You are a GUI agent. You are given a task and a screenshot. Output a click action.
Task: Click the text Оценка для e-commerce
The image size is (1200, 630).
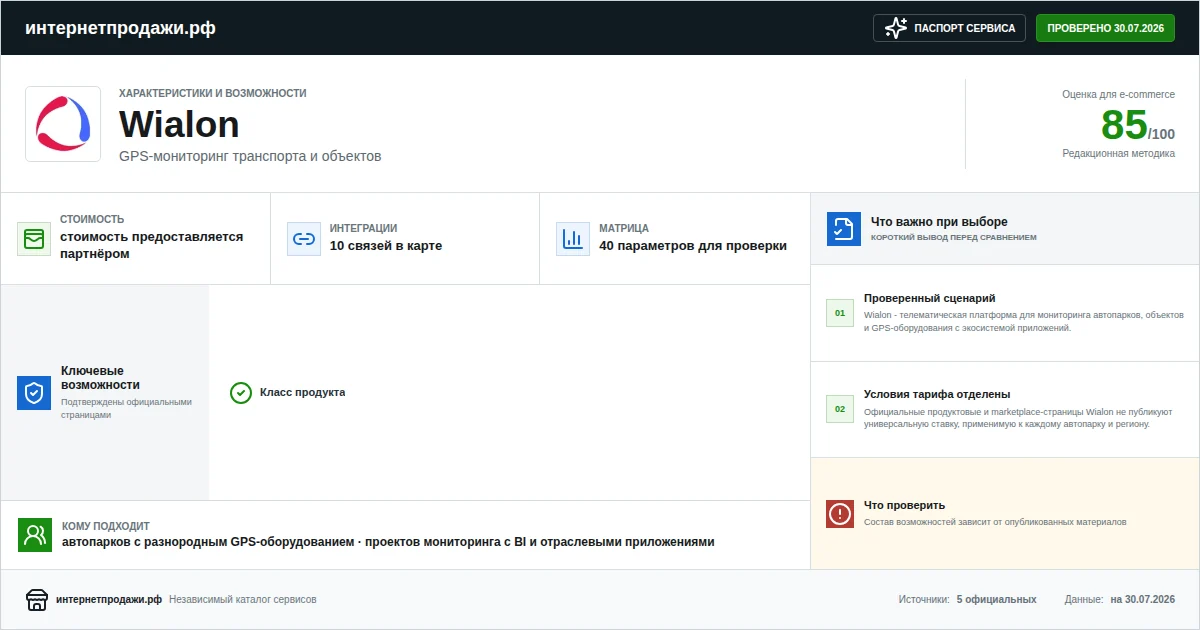(1118, 94)
